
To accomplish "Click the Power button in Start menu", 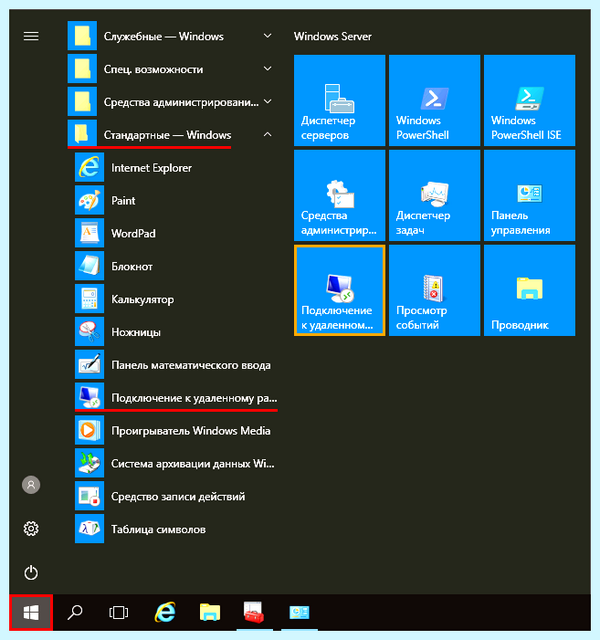I will tap(31, 573).
